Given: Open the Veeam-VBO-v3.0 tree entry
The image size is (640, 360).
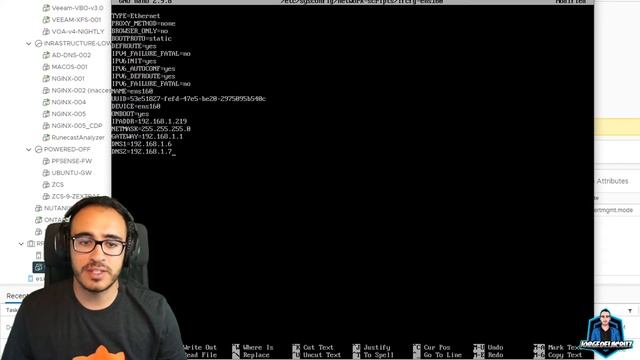Looking at the screenshot, I should [77, 8].
